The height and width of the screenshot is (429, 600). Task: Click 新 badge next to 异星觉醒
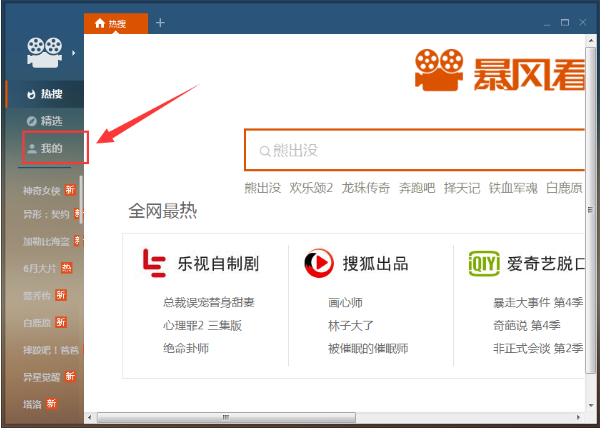[70, 376]
